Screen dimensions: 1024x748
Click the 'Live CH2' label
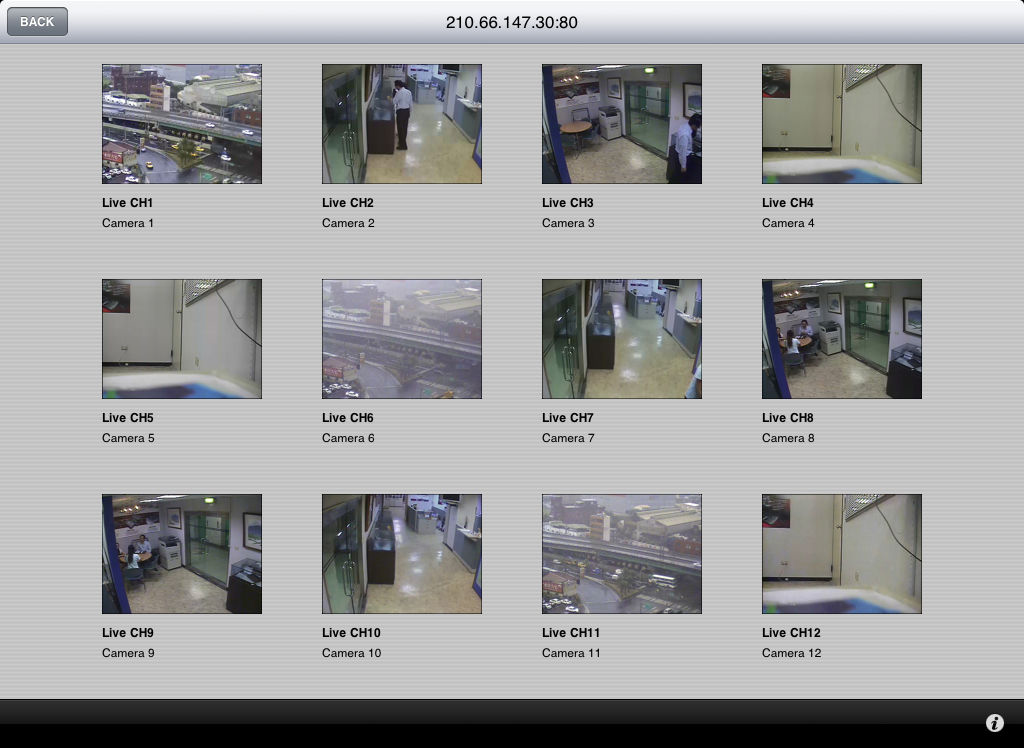(x=347, y=203)
